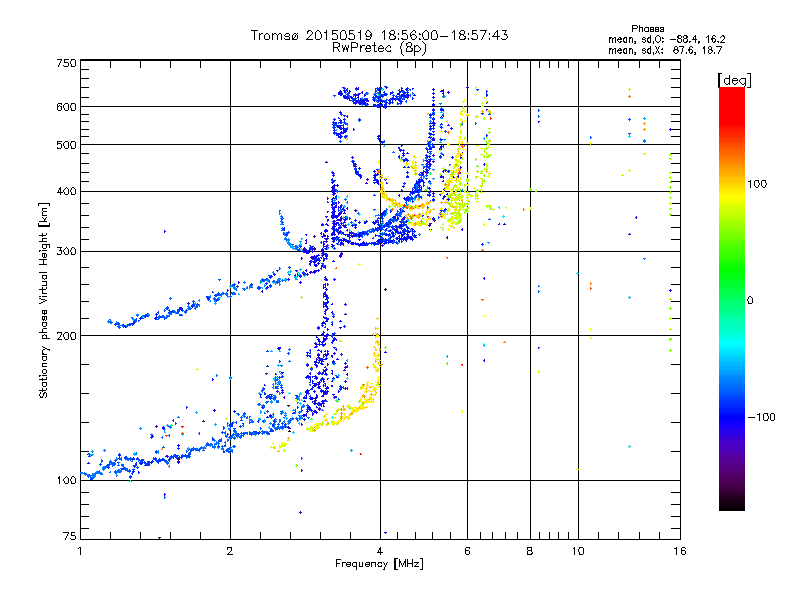Click the '0' colorbar tick label
Viewport: 800px width, 600px height.
tap(750, 300)
